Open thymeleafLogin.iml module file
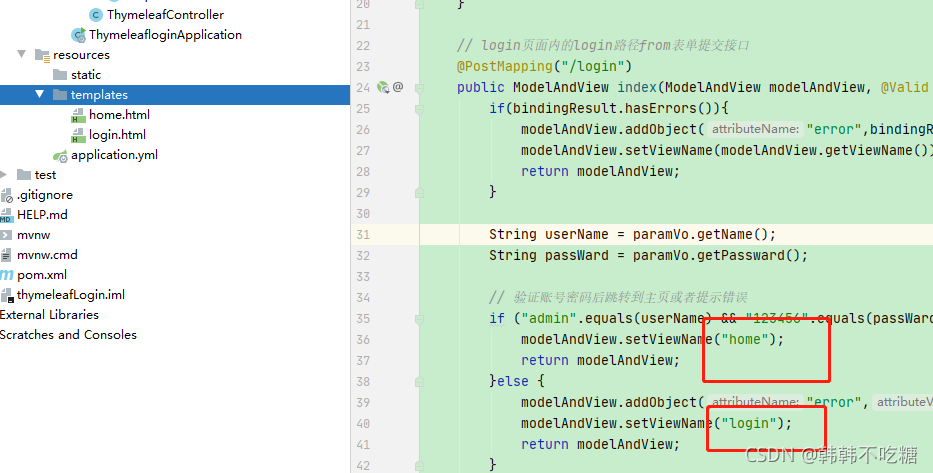The height and width of the screenshot is (473, 933). [x=71, y=295]
